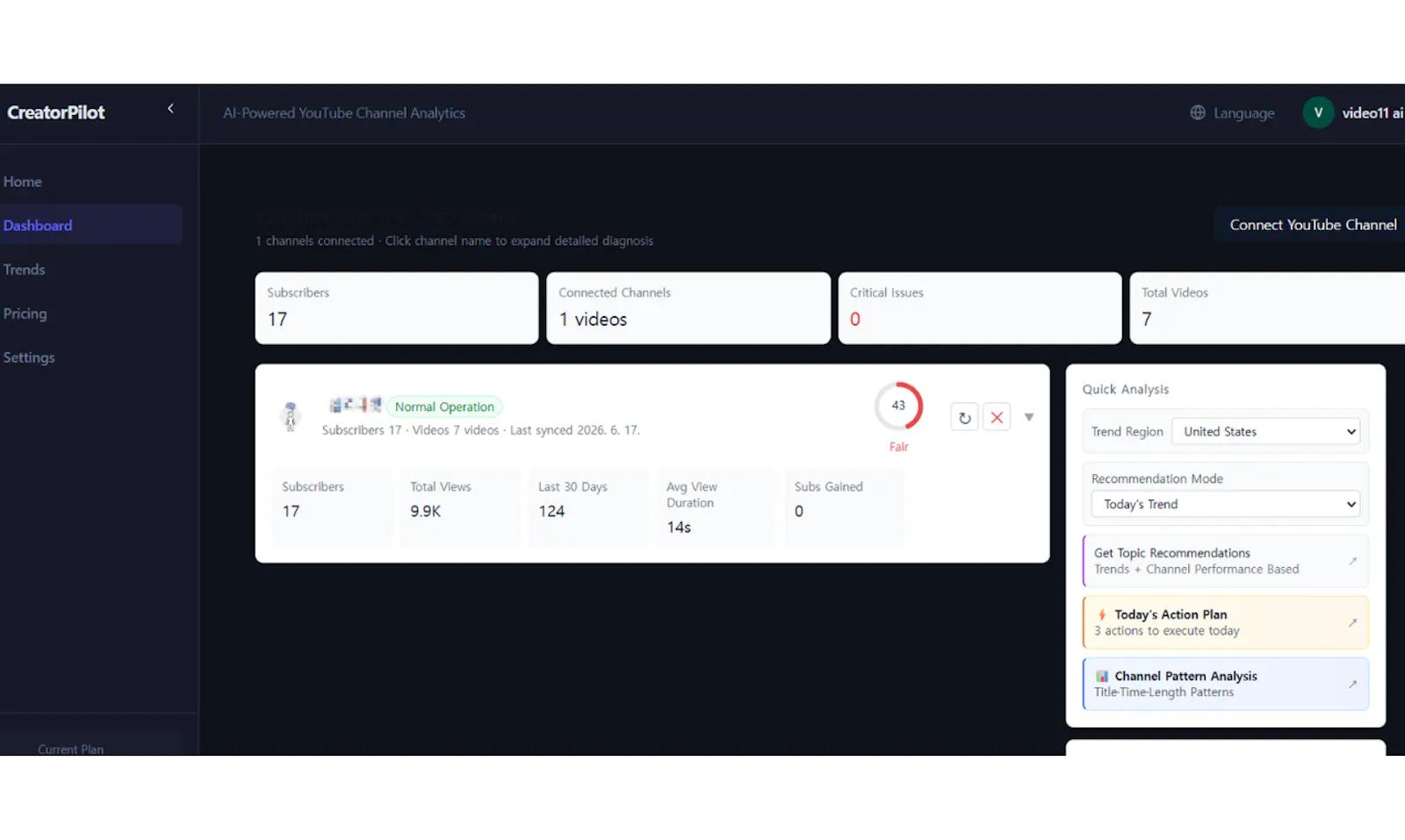Viewport: 1405px width, 840px height.
Task: Open Today's Action Plan
Action: tap(1226, 622)
